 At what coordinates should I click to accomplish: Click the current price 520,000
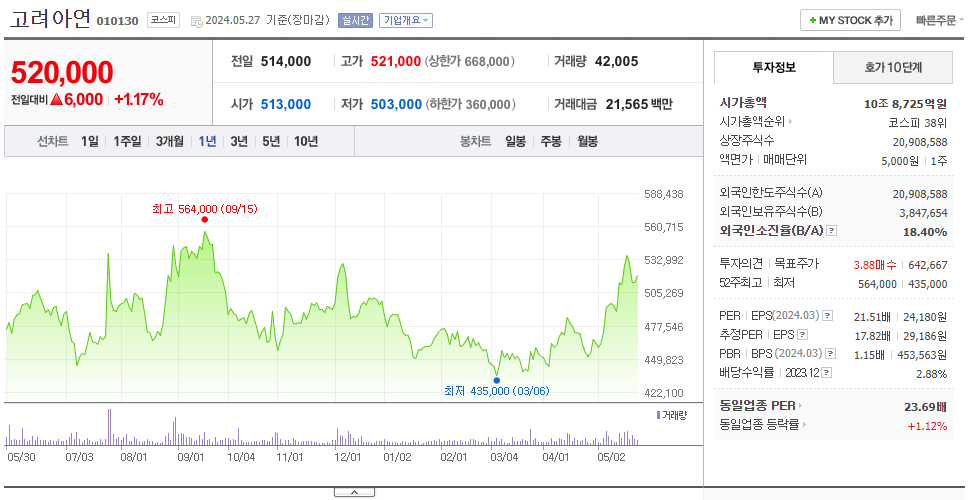click(x=62, y=72)
